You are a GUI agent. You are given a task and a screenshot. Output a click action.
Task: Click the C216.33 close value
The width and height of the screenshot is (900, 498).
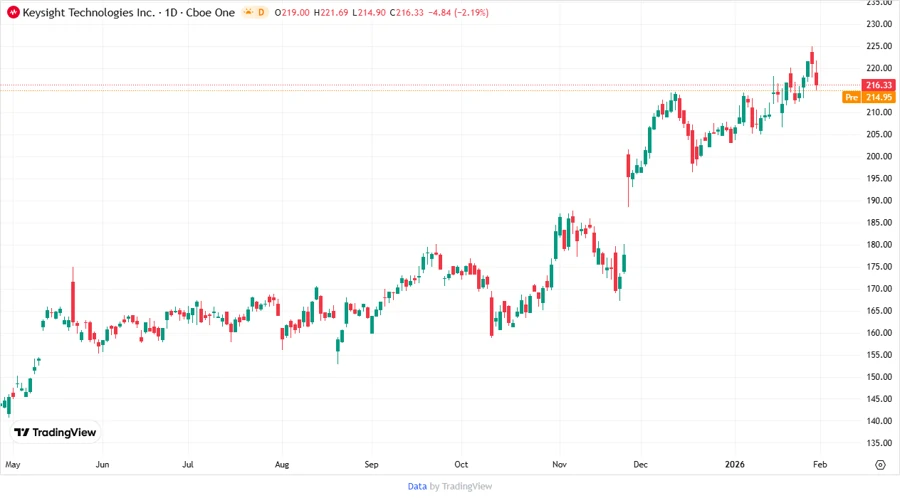[406, 13]
